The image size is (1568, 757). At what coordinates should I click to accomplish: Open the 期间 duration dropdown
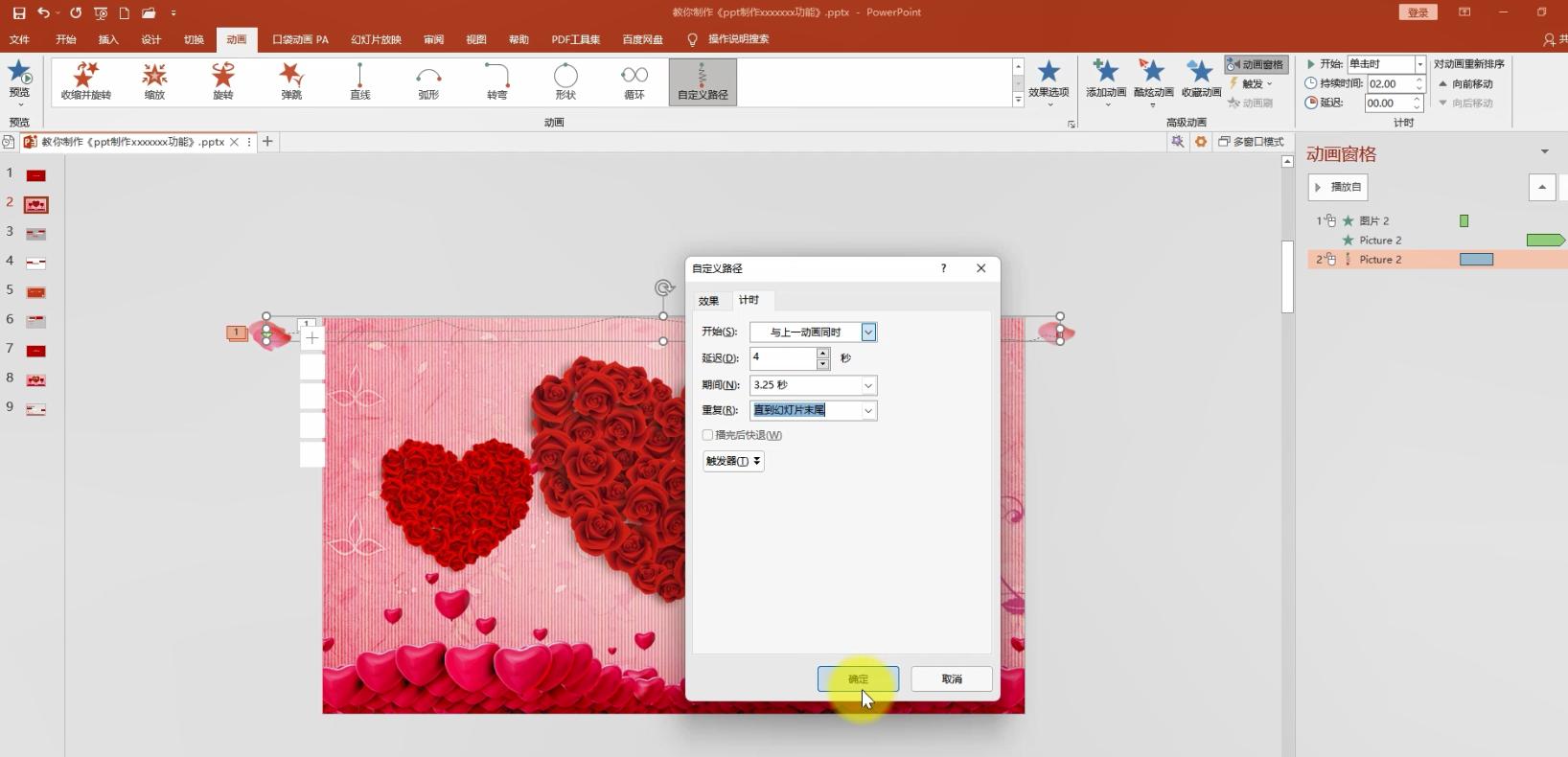(868, 385)
